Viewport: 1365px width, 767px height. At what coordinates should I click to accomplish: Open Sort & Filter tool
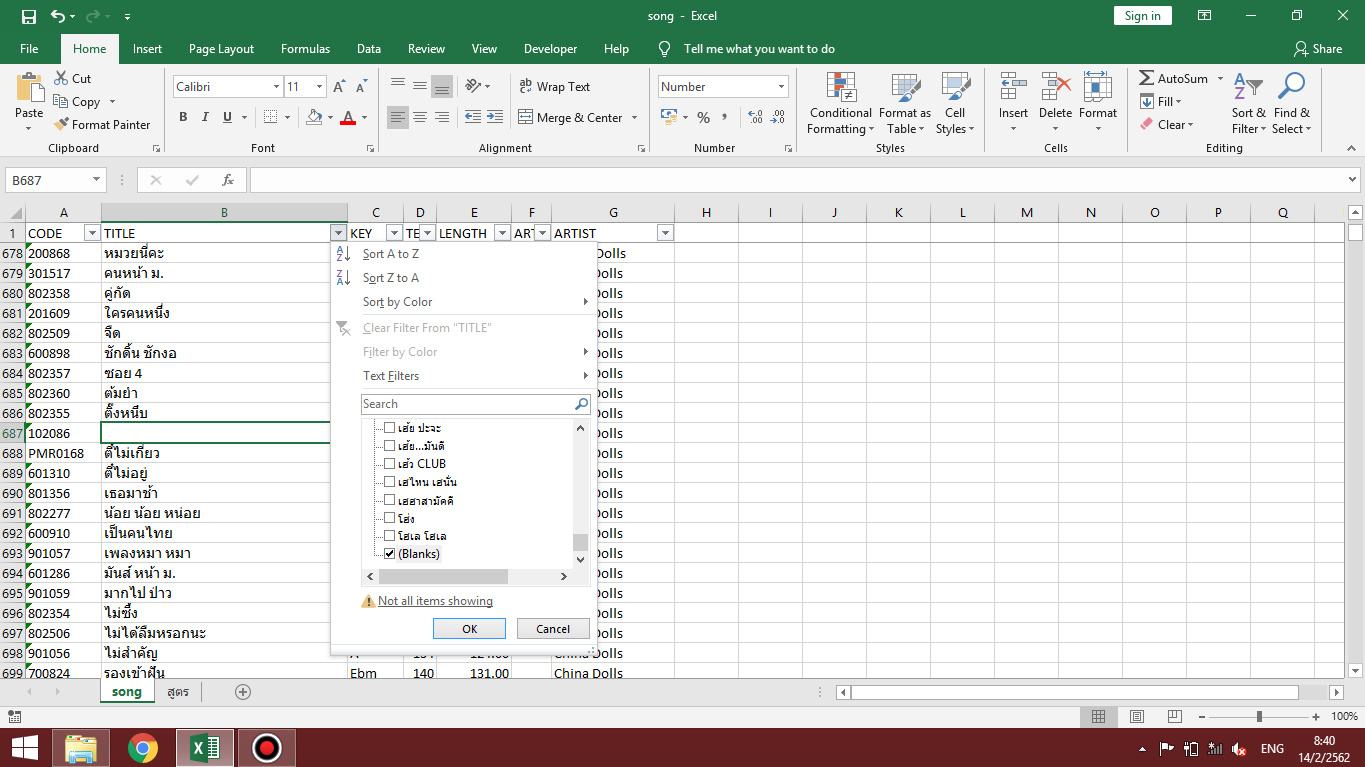click(1248, 104)
